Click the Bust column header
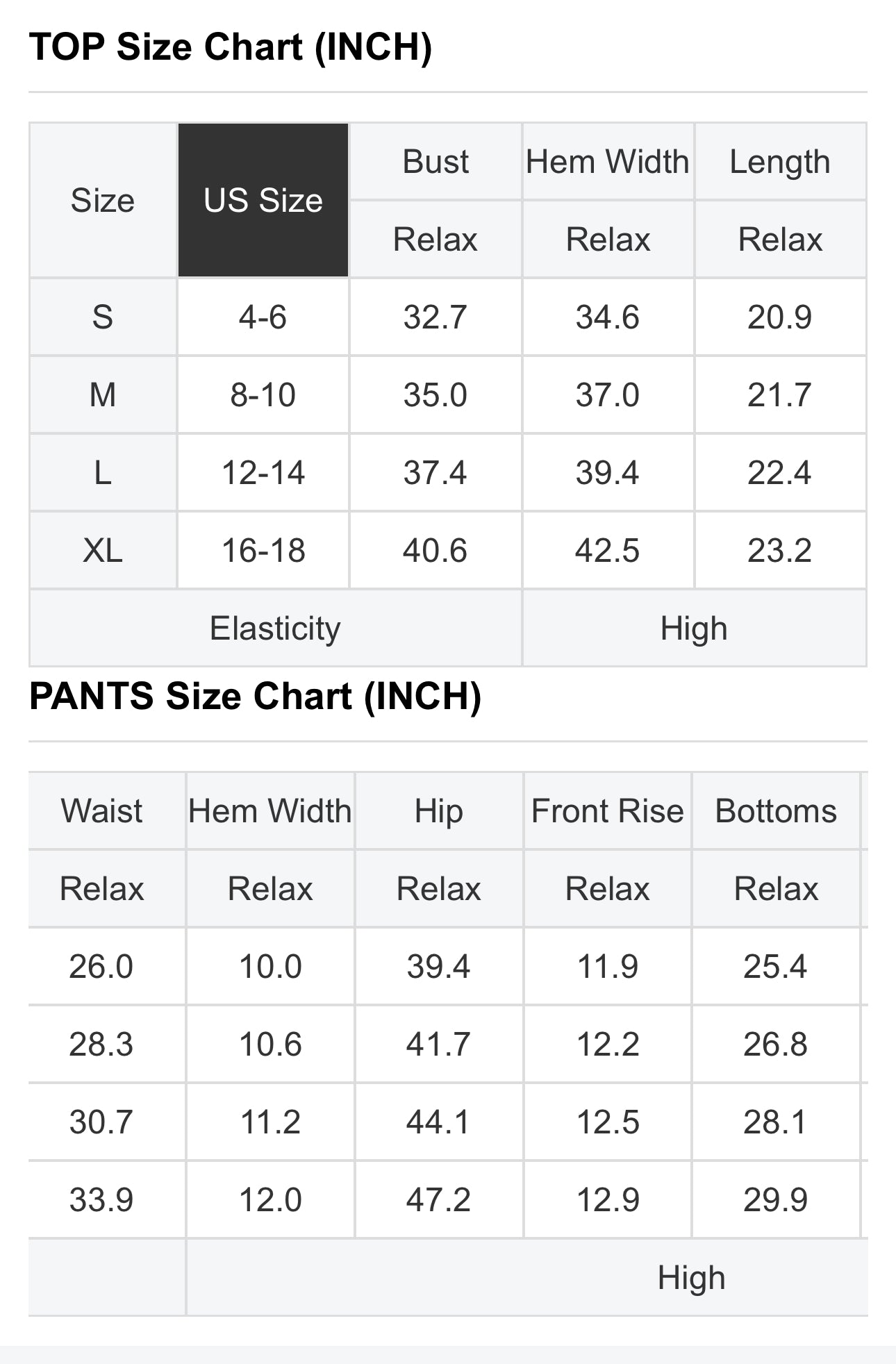Image resolution: width=896 pixels, height=1364 pixels. 435,162
